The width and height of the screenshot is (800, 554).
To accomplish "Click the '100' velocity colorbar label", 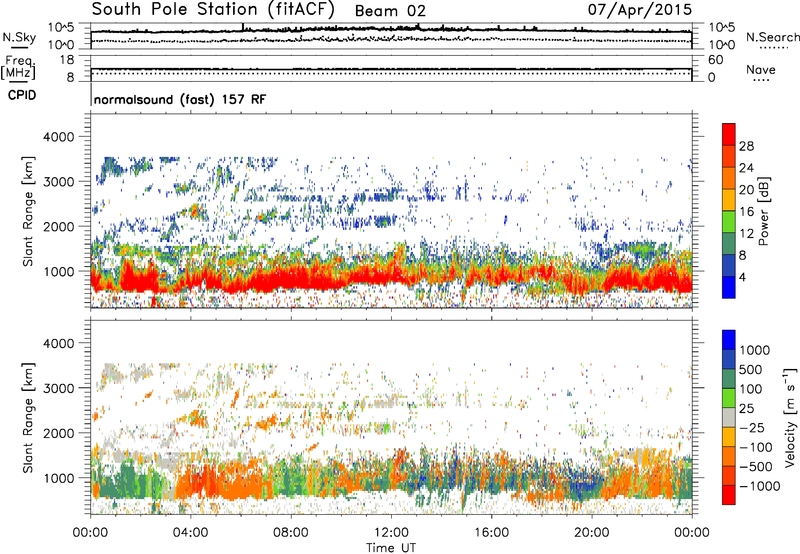I will click(x=751, y=389).
